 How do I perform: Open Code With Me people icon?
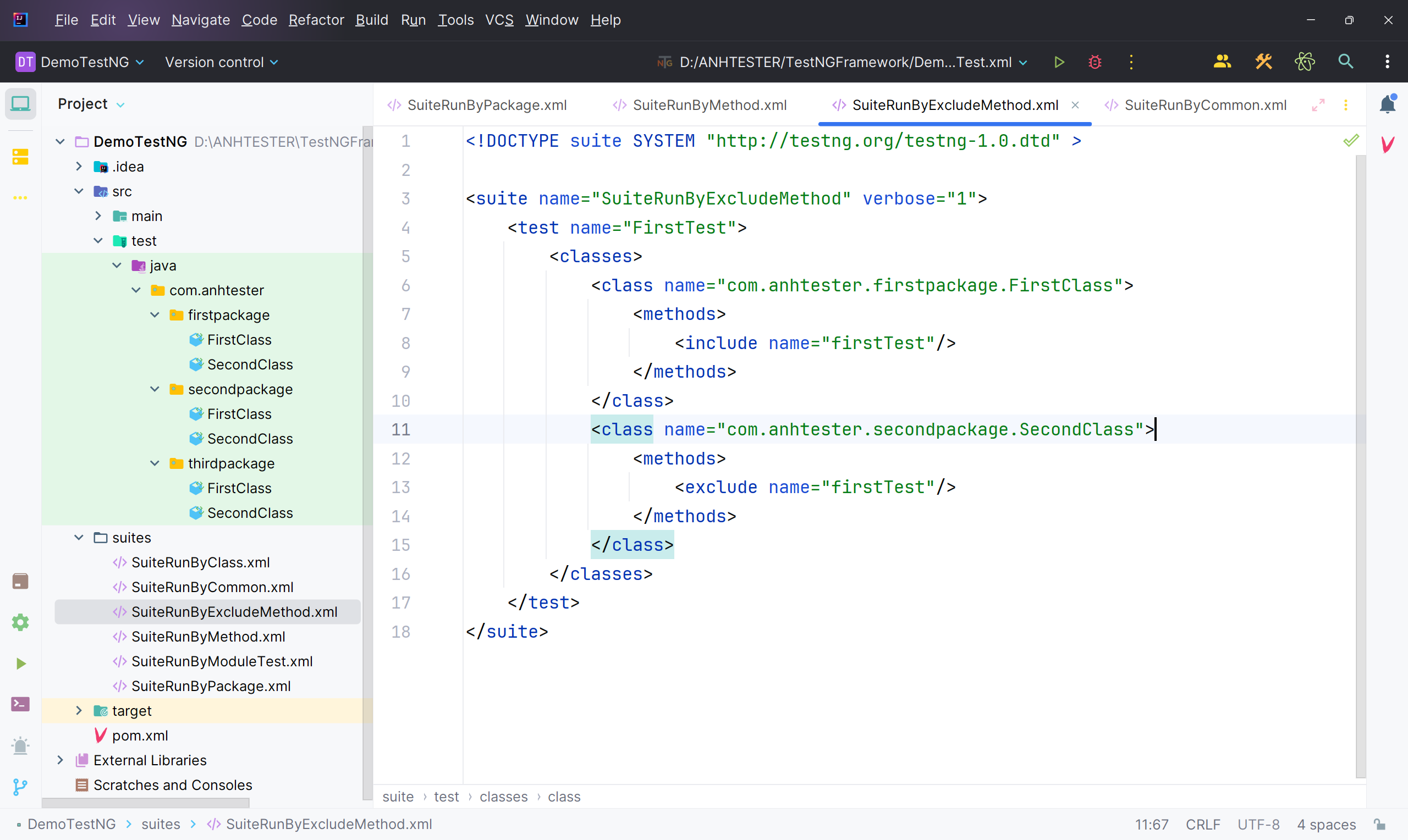click(x=1222, y=62)
